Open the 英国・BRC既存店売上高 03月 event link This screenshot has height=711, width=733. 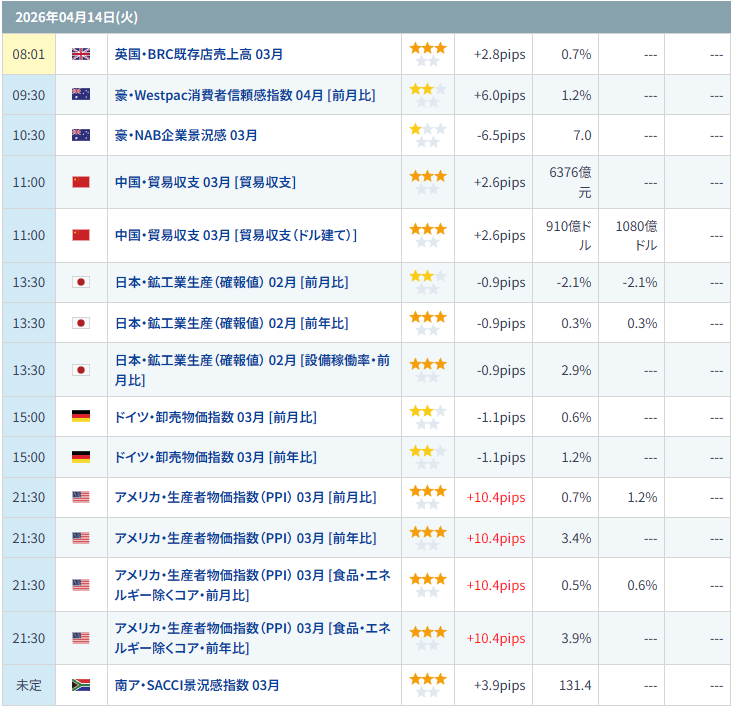[x=198, y=54]
